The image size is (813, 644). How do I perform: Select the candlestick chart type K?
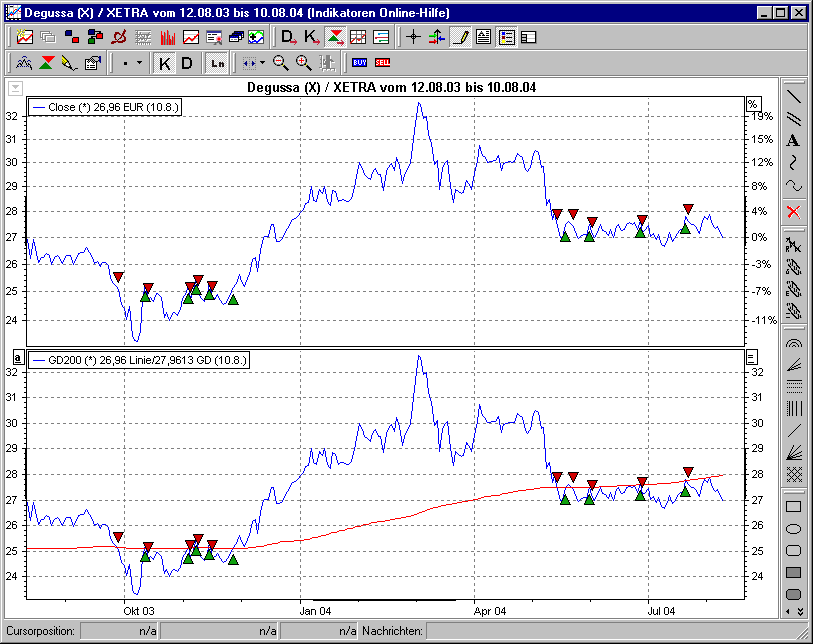[x=163, y=62]
